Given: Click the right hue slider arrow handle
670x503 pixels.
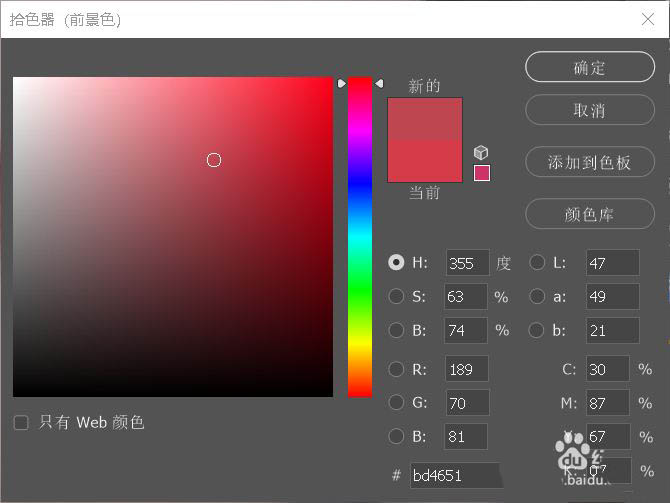Looking at the screenshot, I should 379,83.
